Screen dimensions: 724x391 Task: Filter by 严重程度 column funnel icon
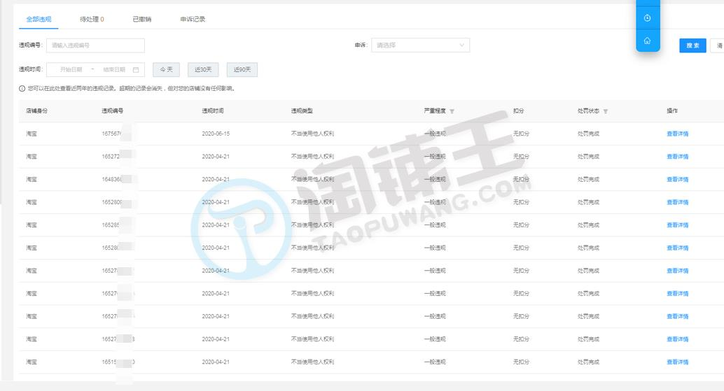452,111
